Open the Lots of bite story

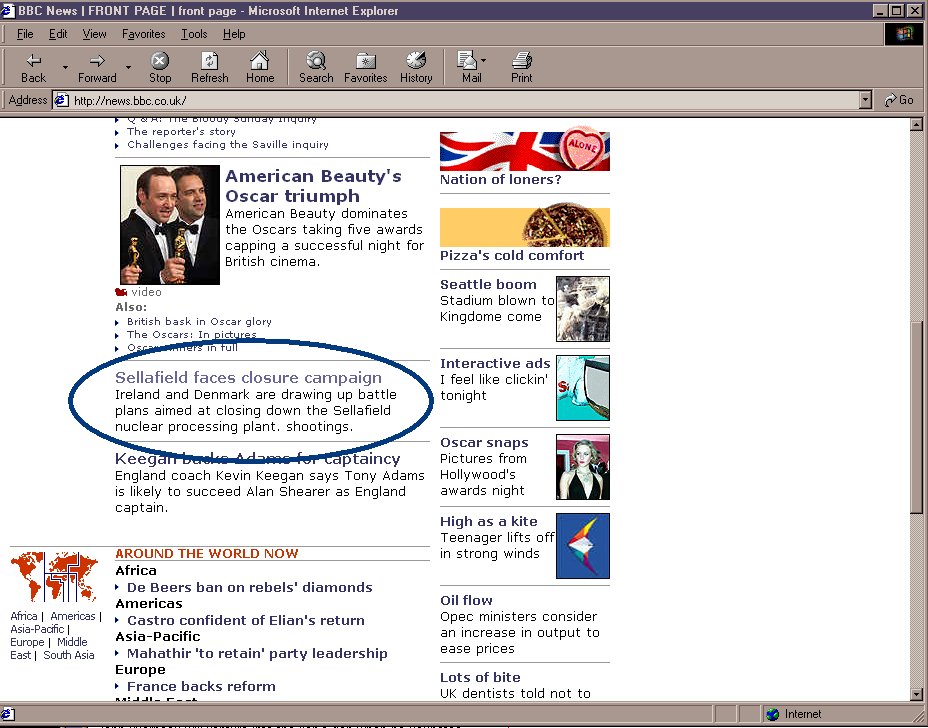click(x=480, y=677)
